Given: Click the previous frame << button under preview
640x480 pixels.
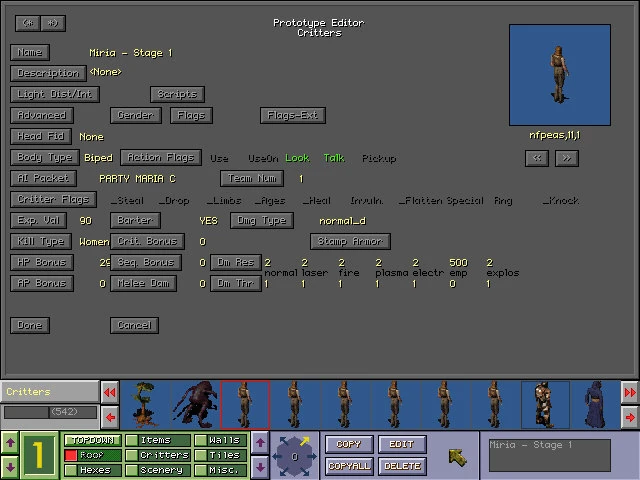Looking at the screenshot, I should tap(537, 158).
